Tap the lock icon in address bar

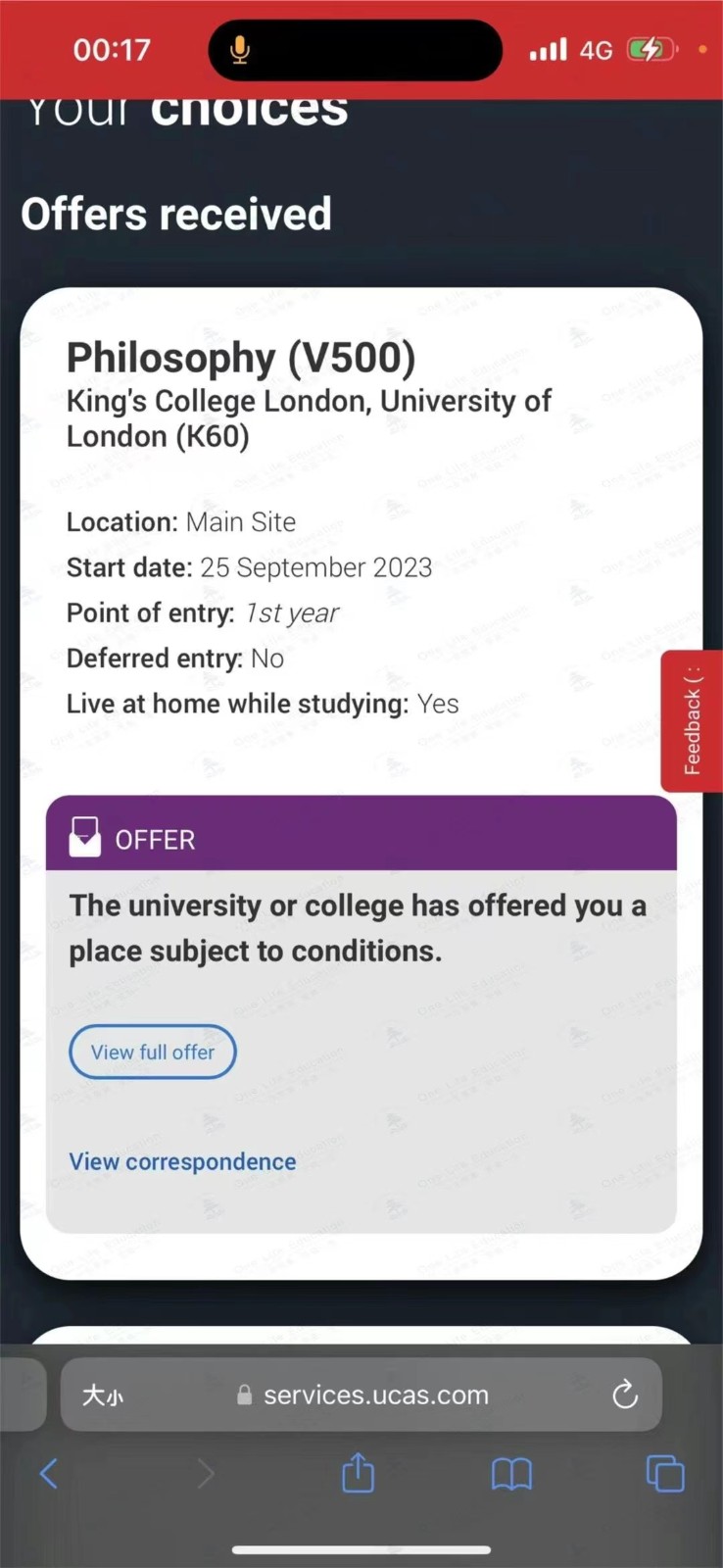click(x=245, y=1396)
